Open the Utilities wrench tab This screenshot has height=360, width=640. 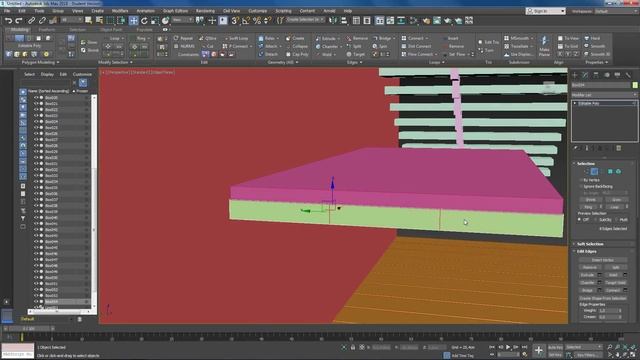(x=628, y=75)
